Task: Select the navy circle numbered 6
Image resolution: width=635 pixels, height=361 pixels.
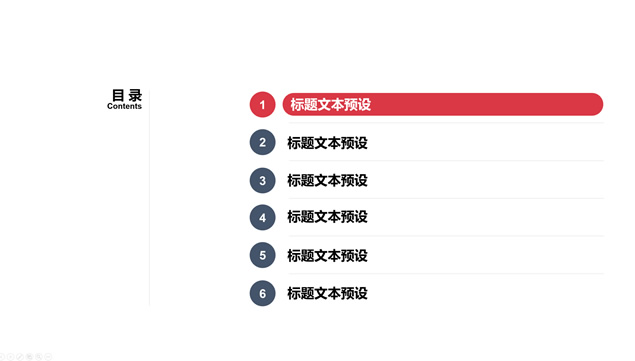Action: tap(262, 293)
